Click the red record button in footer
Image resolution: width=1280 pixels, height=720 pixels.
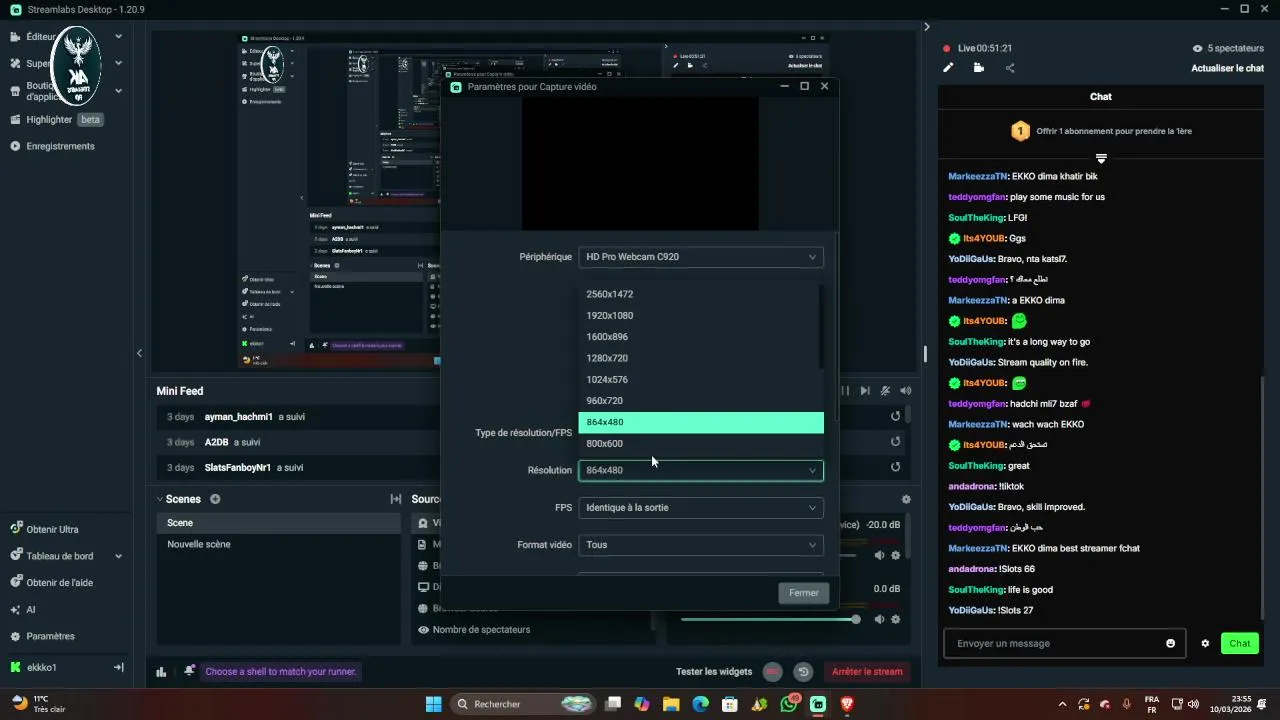773,672
